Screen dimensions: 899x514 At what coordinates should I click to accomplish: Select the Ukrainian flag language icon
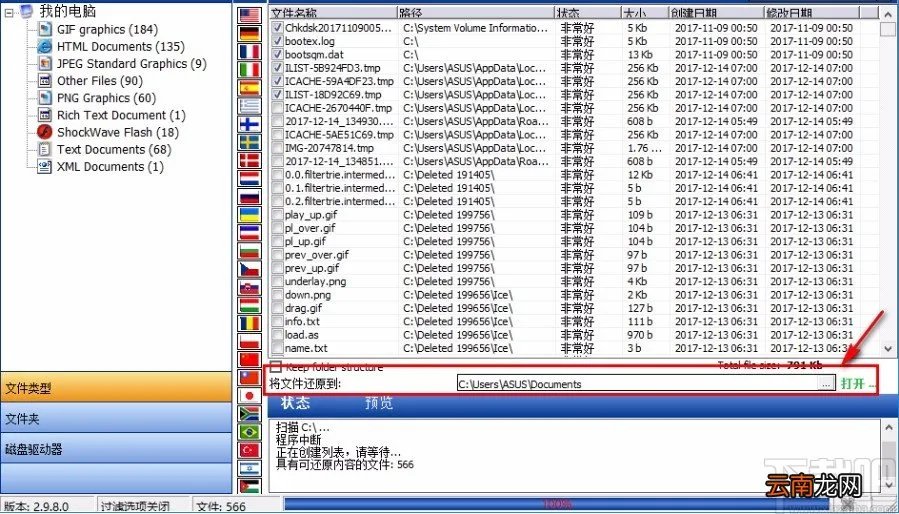point(250,215)
